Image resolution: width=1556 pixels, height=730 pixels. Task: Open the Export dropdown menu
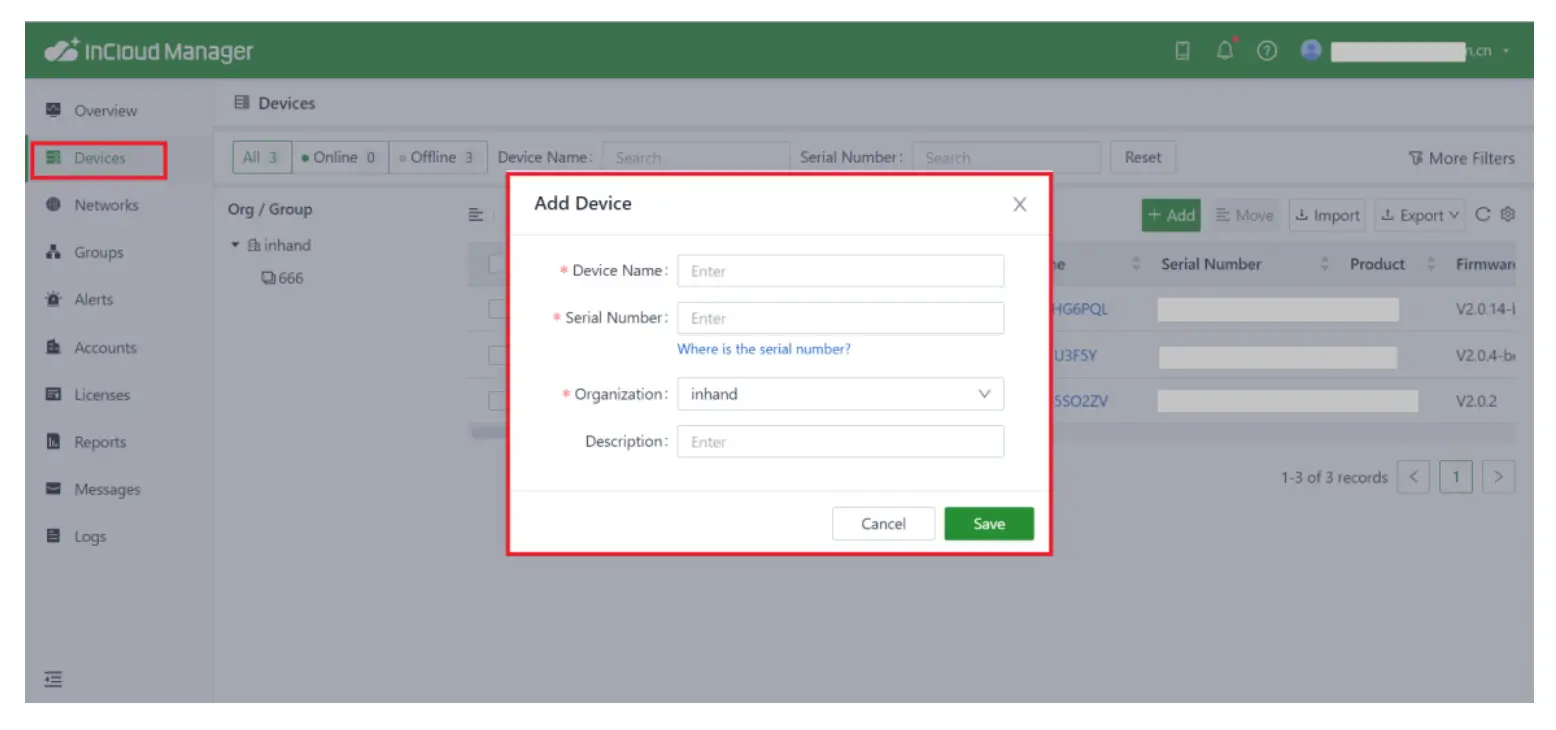point(1419,214)
